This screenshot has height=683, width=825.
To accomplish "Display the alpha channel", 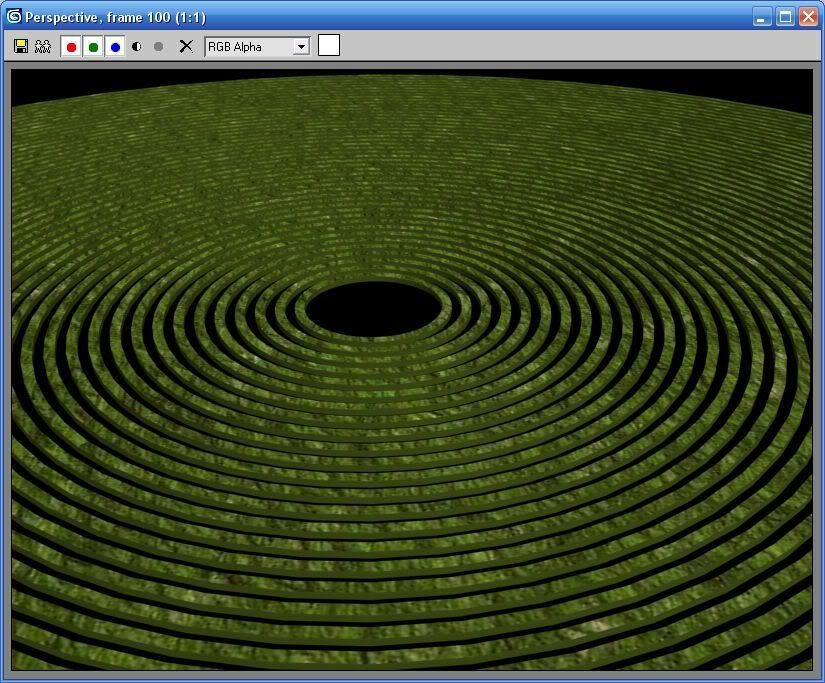I will [137, 46].
